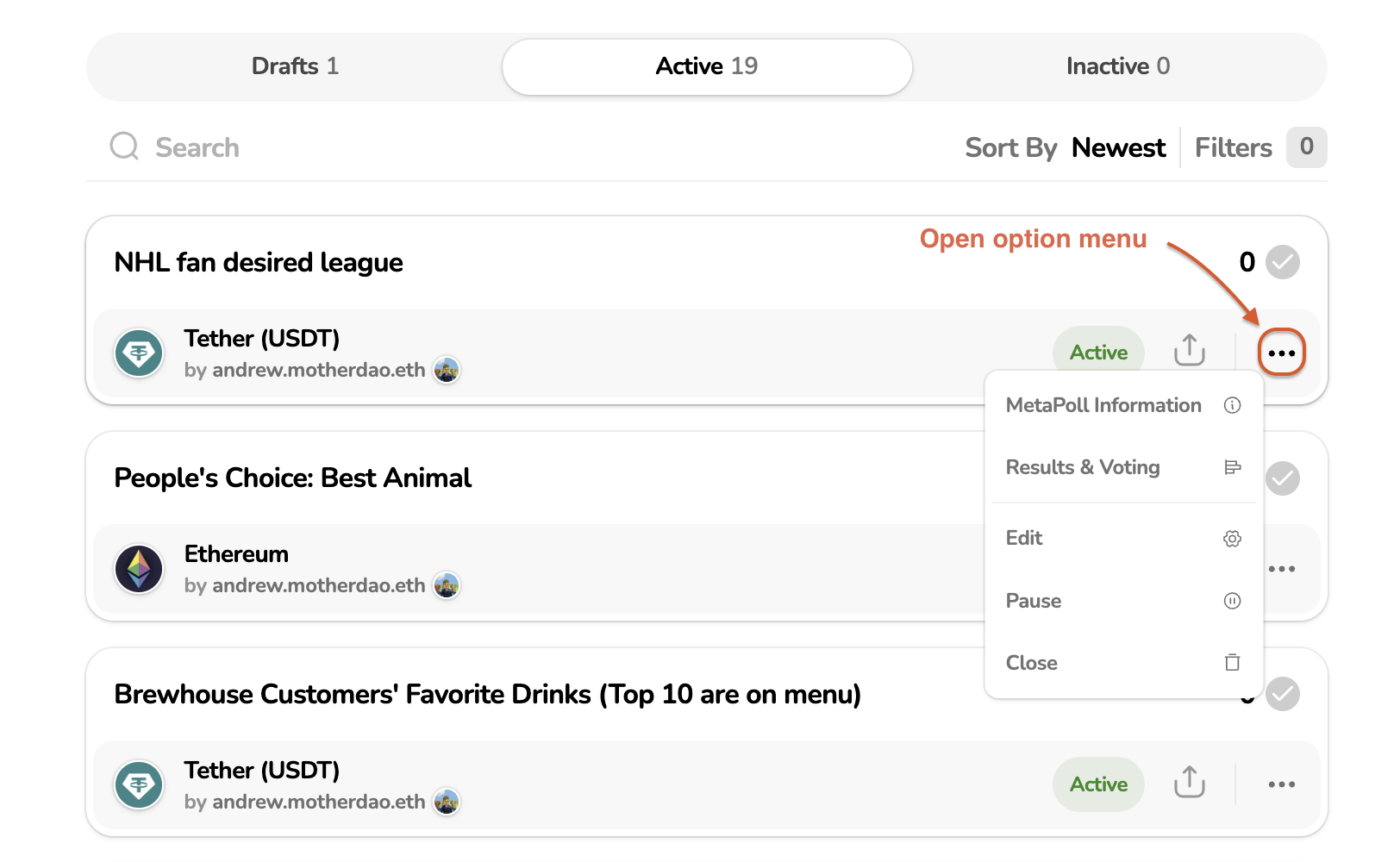Click share icon on Brewhouse drinks poll
This screenshot has height=862, width=1400.
(1189, 782)
